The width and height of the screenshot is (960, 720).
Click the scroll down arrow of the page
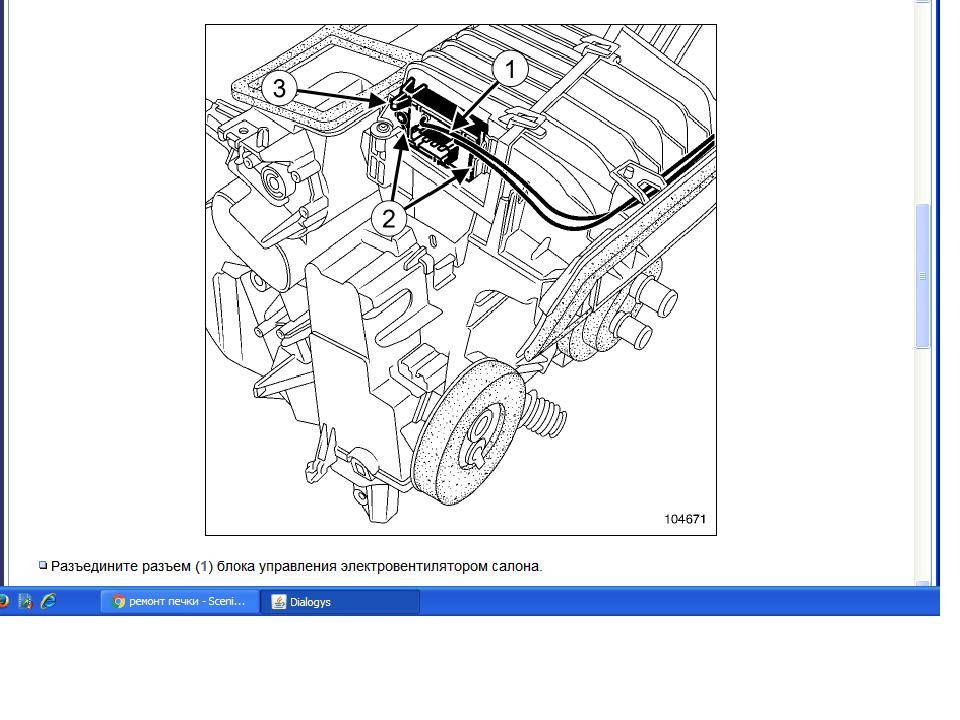922,582
